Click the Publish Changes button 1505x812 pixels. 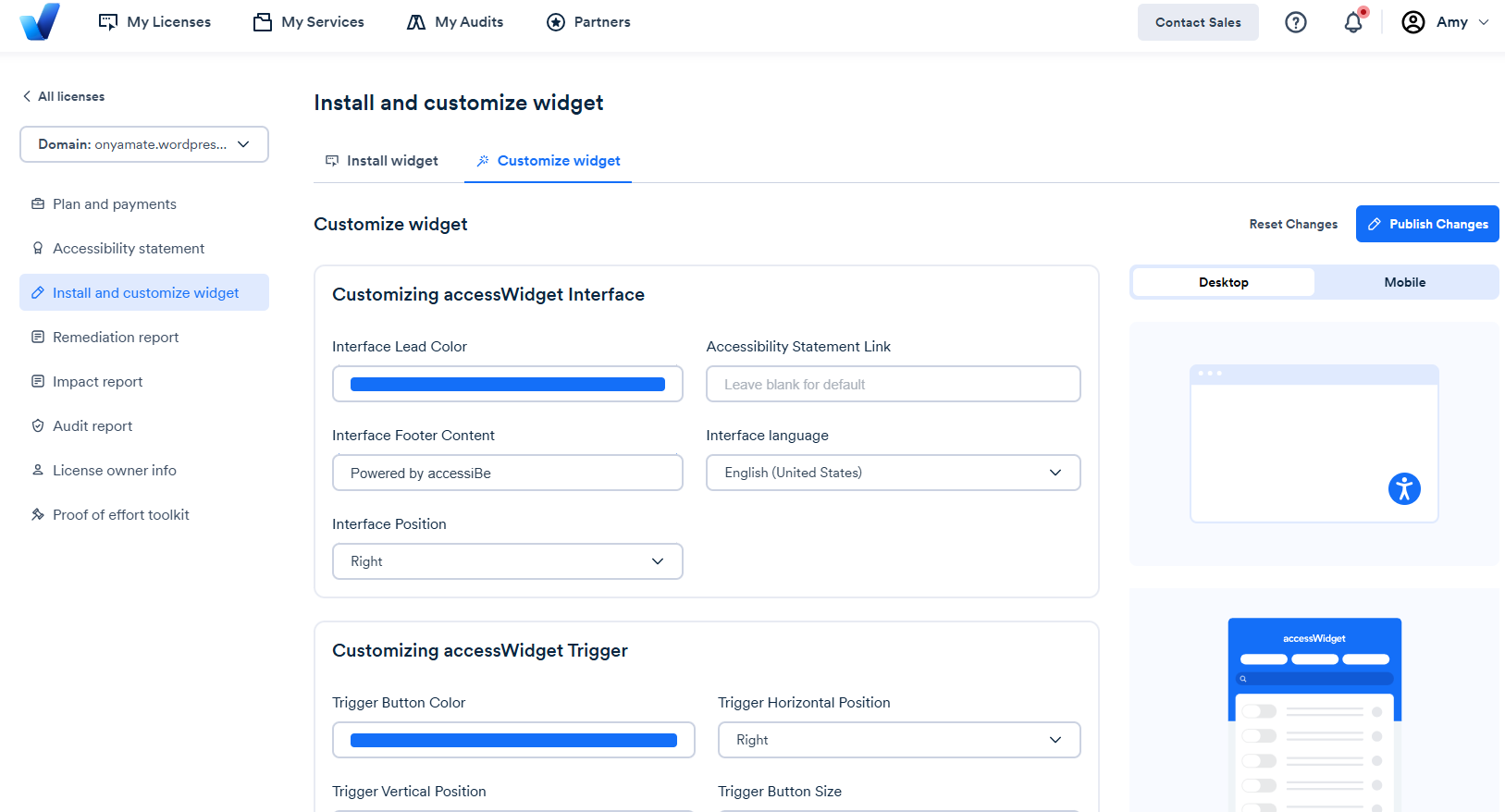click(x=1427, y=224)
